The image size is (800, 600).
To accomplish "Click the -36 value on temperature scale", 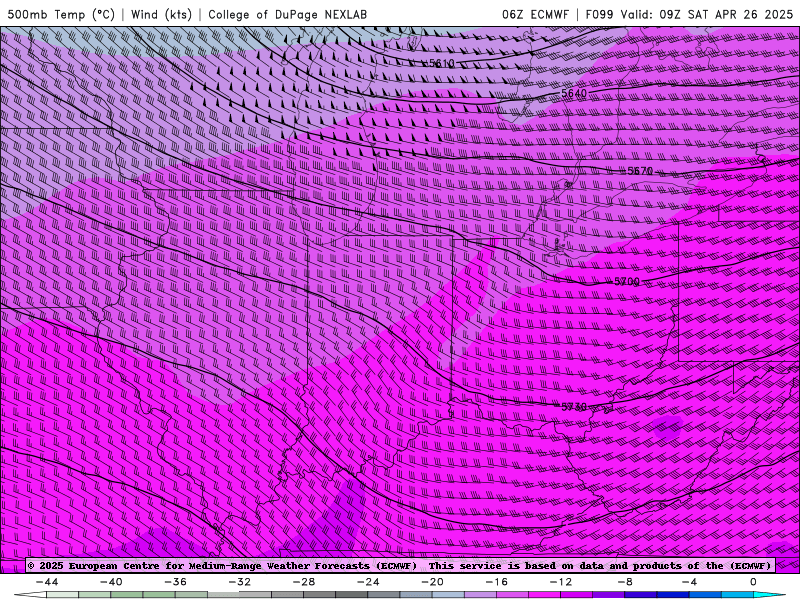I will [176, 582].
